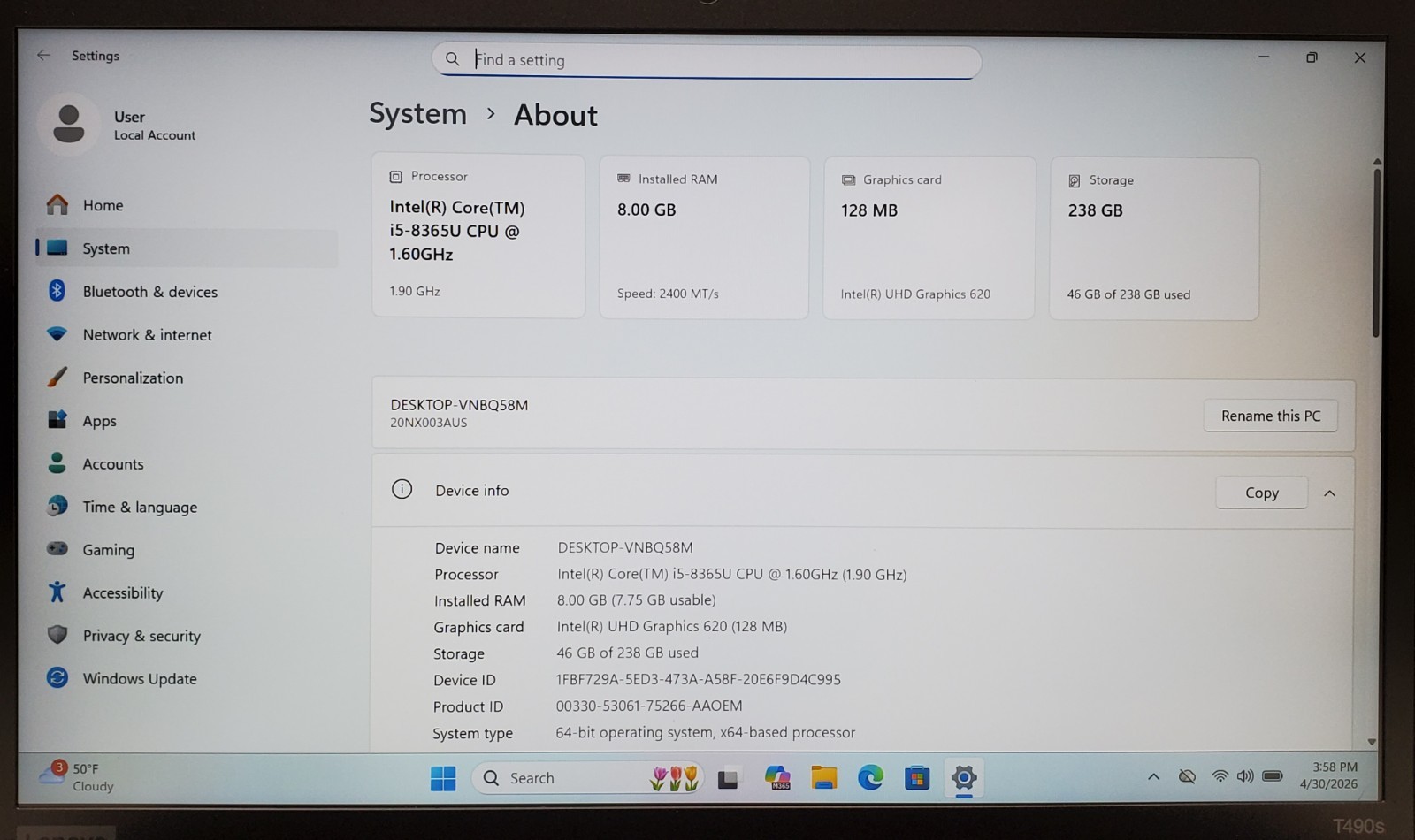Open Microsoft Store from taskbar

pos(917,778)
